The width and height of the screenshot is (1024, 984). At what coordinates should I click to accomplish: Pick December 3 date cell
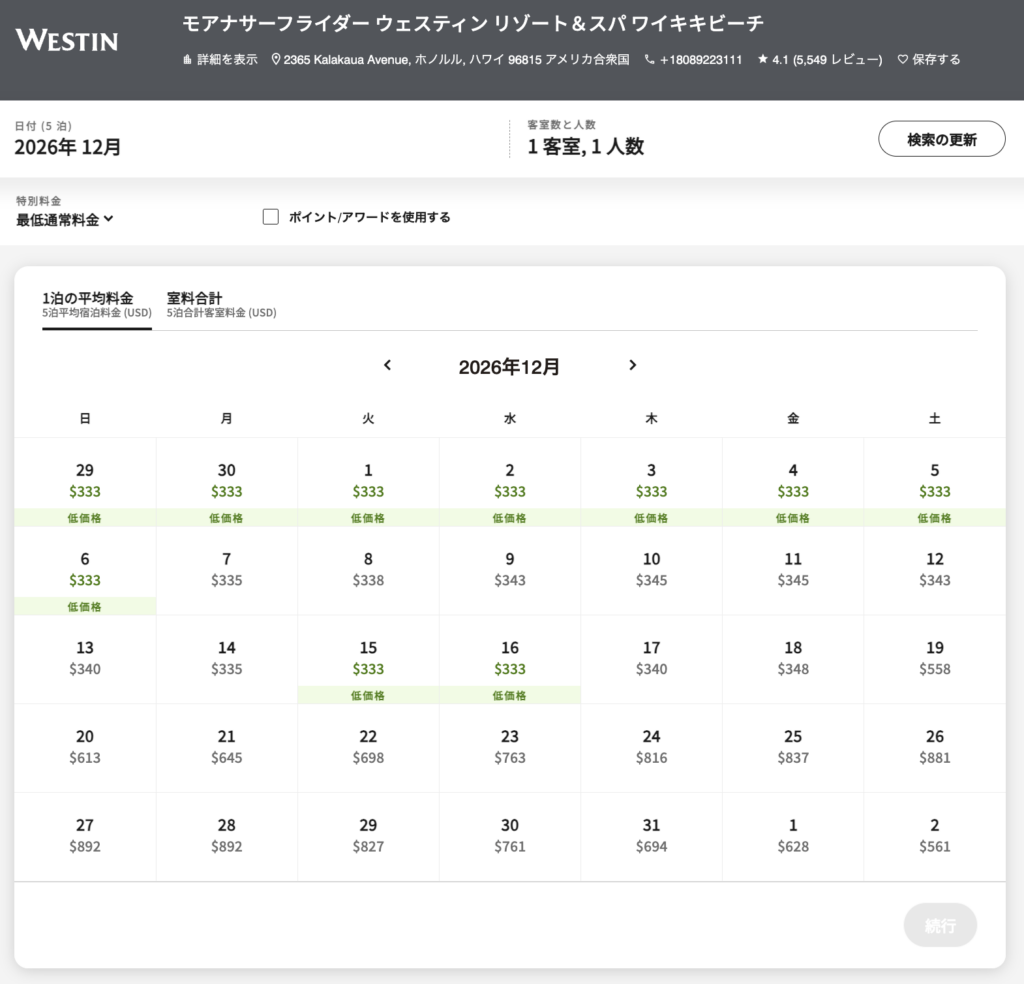tap(652, 483)
